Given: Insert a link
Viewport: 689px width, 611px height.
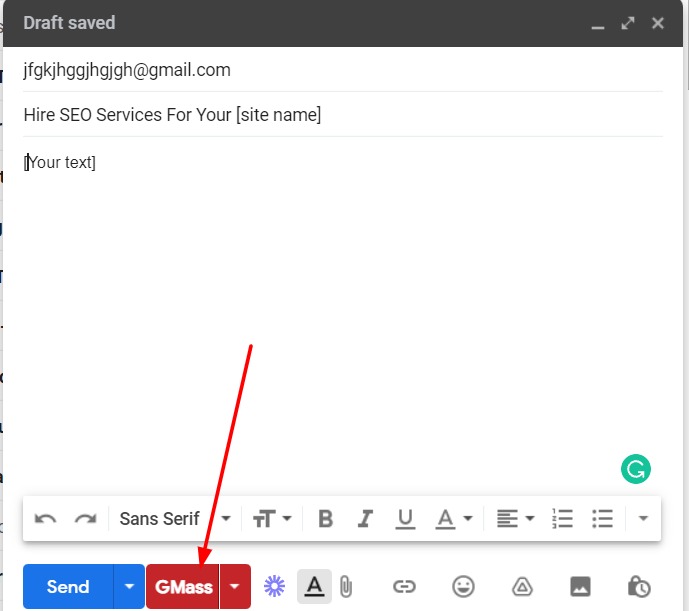Looking at the screenshot, I should (x=404, y=587).
